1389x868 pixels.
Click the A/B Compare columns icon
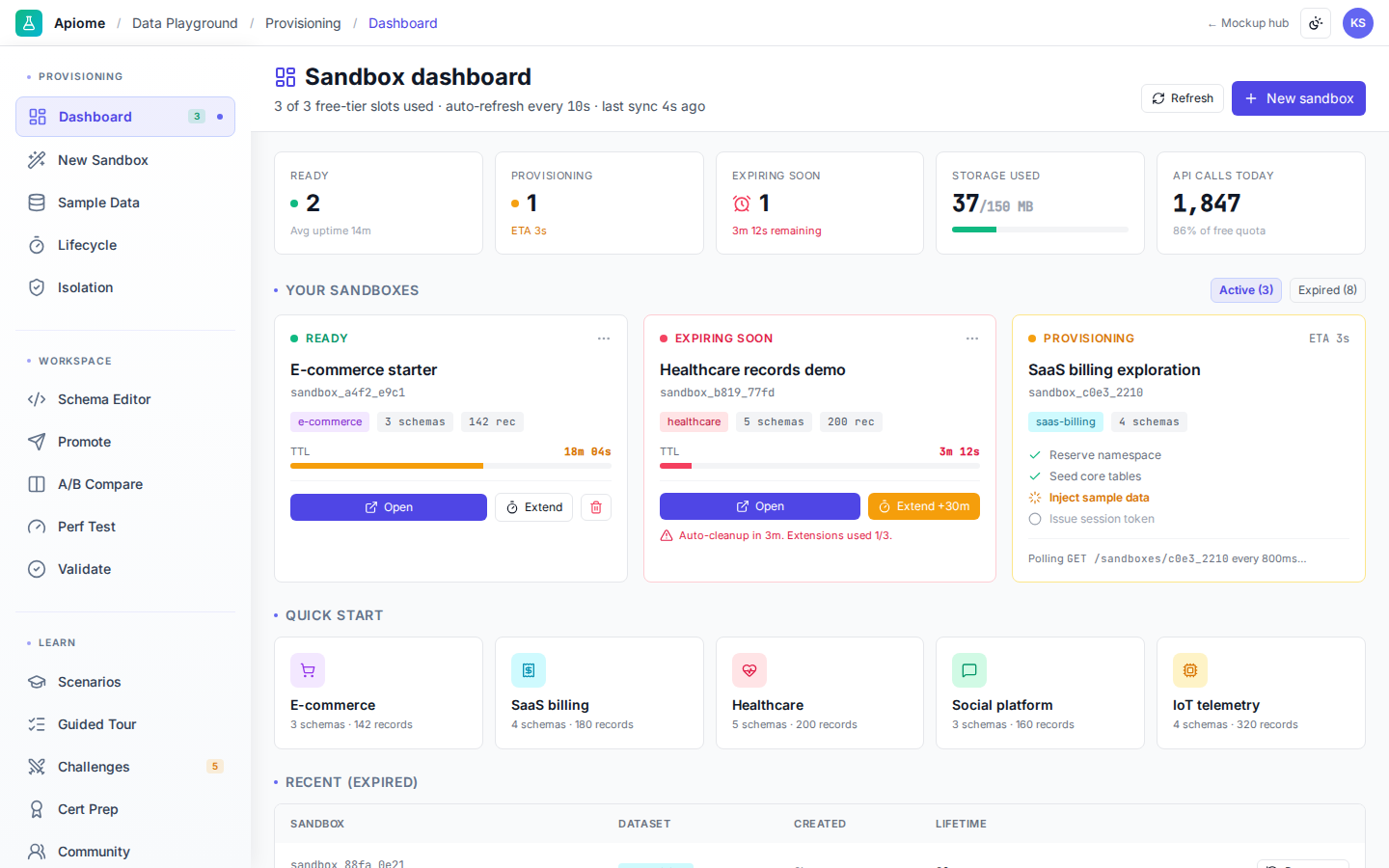click(x=37, y=484)
